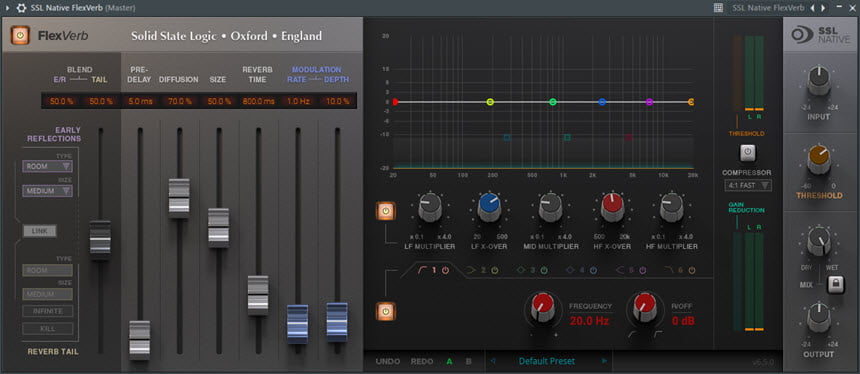Viewport: 860px width, 374px height.
Task: Click the 0 dB R/OFF readout
Action: tap(683, 321)
